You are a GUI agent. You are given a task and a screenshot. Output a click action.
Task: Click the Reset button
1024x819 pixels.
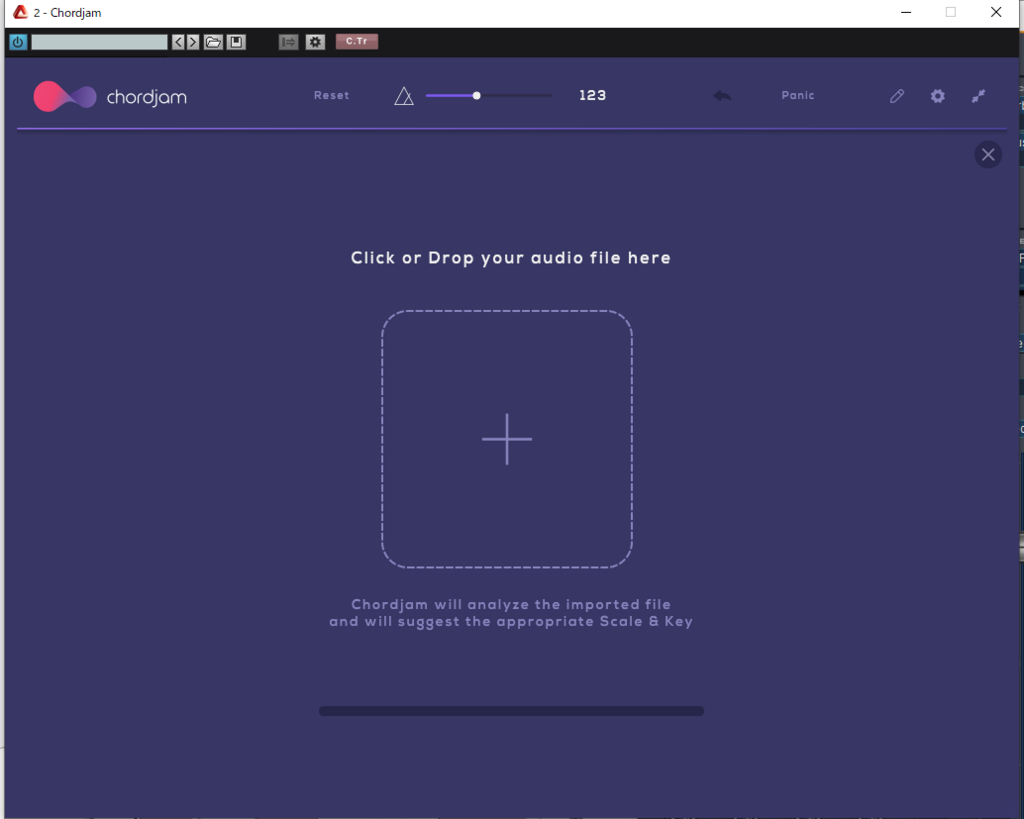[x=331, y=95]
